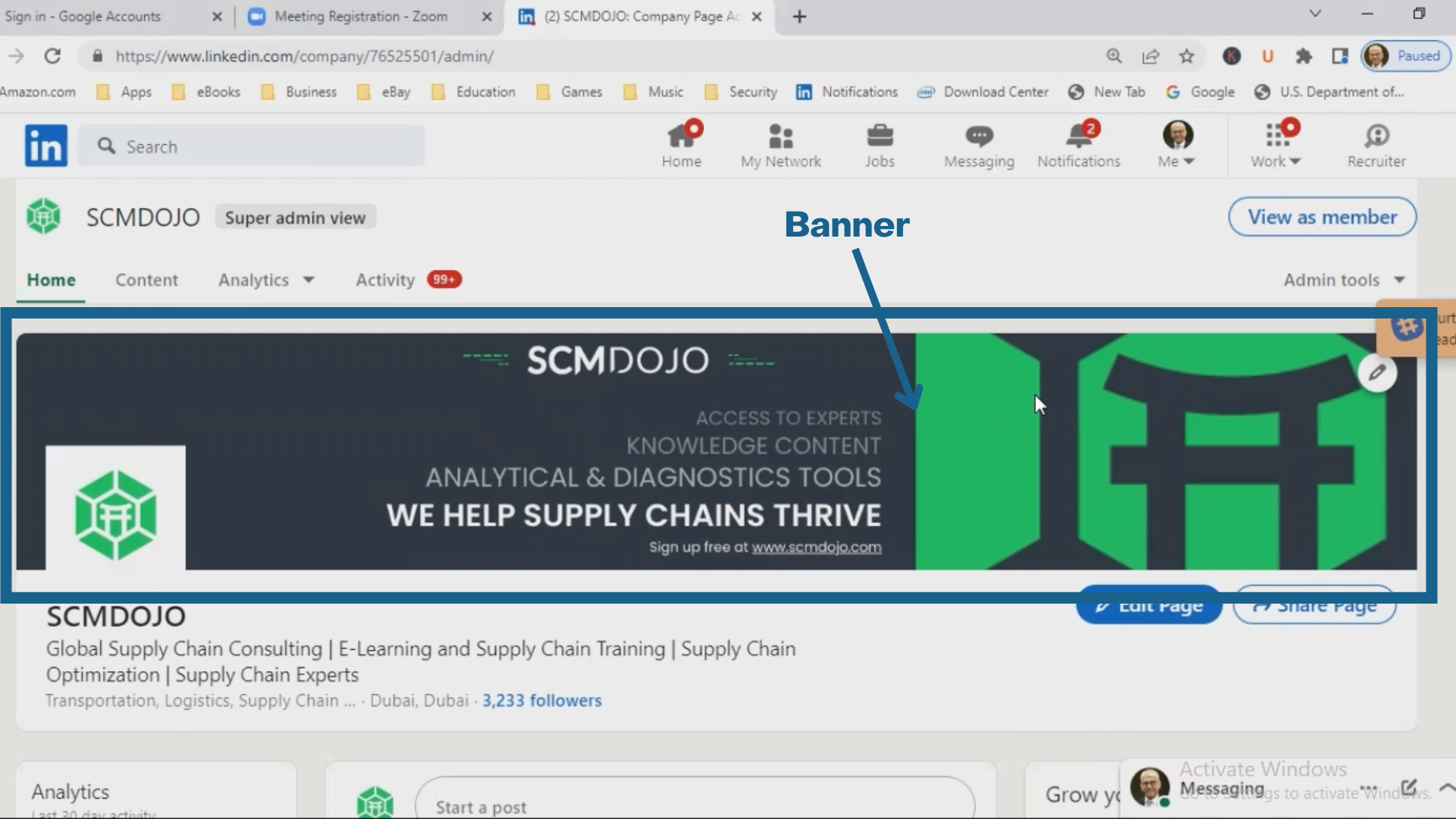
Task: Open a new browser tab
Action: coord(799,17)
